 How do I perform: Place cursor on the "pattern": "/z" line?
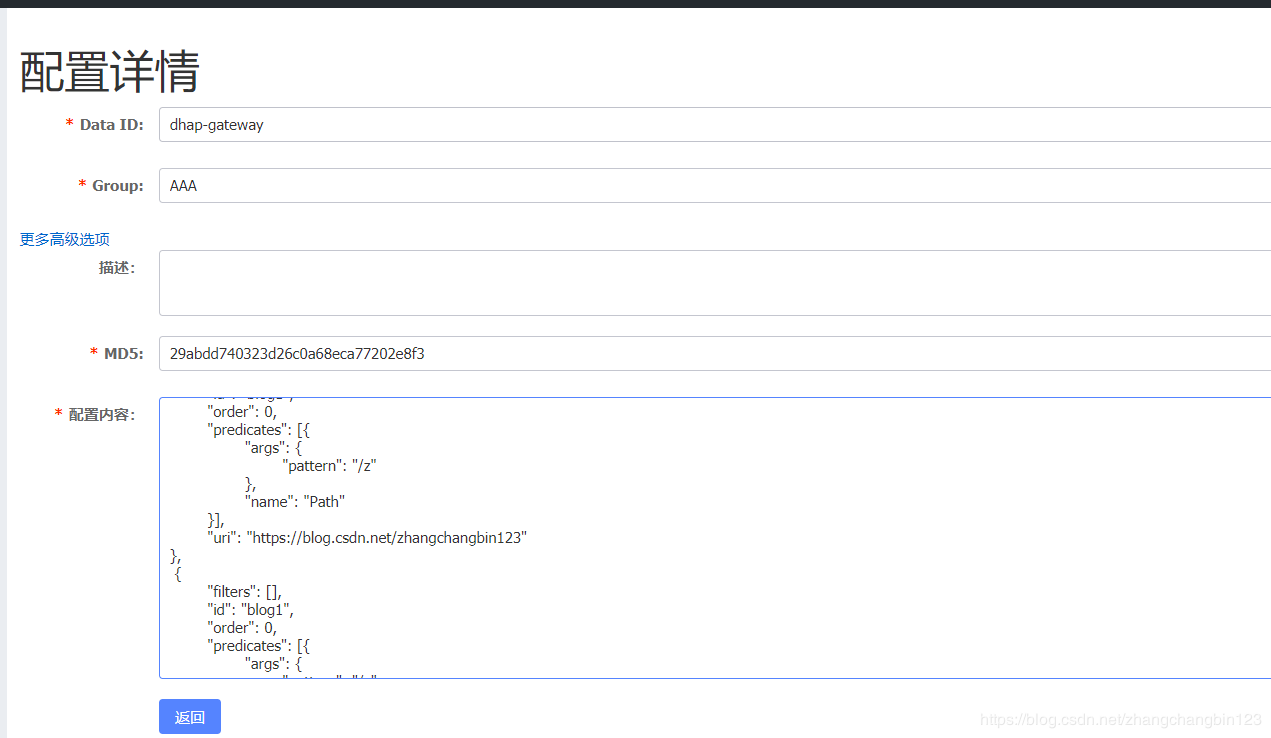point(330,466)
